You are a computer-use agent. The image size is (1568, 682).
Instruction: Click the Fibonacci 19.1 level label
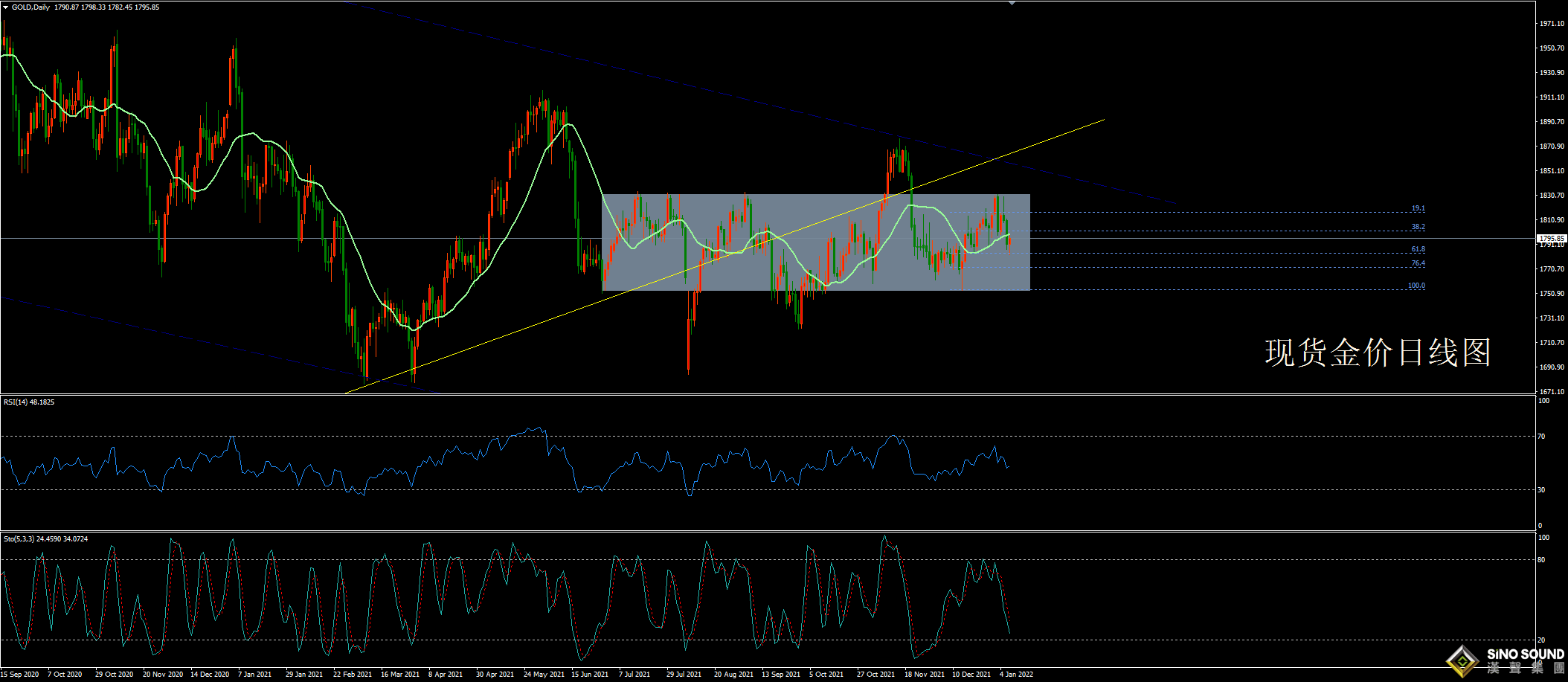point(1418,209)
